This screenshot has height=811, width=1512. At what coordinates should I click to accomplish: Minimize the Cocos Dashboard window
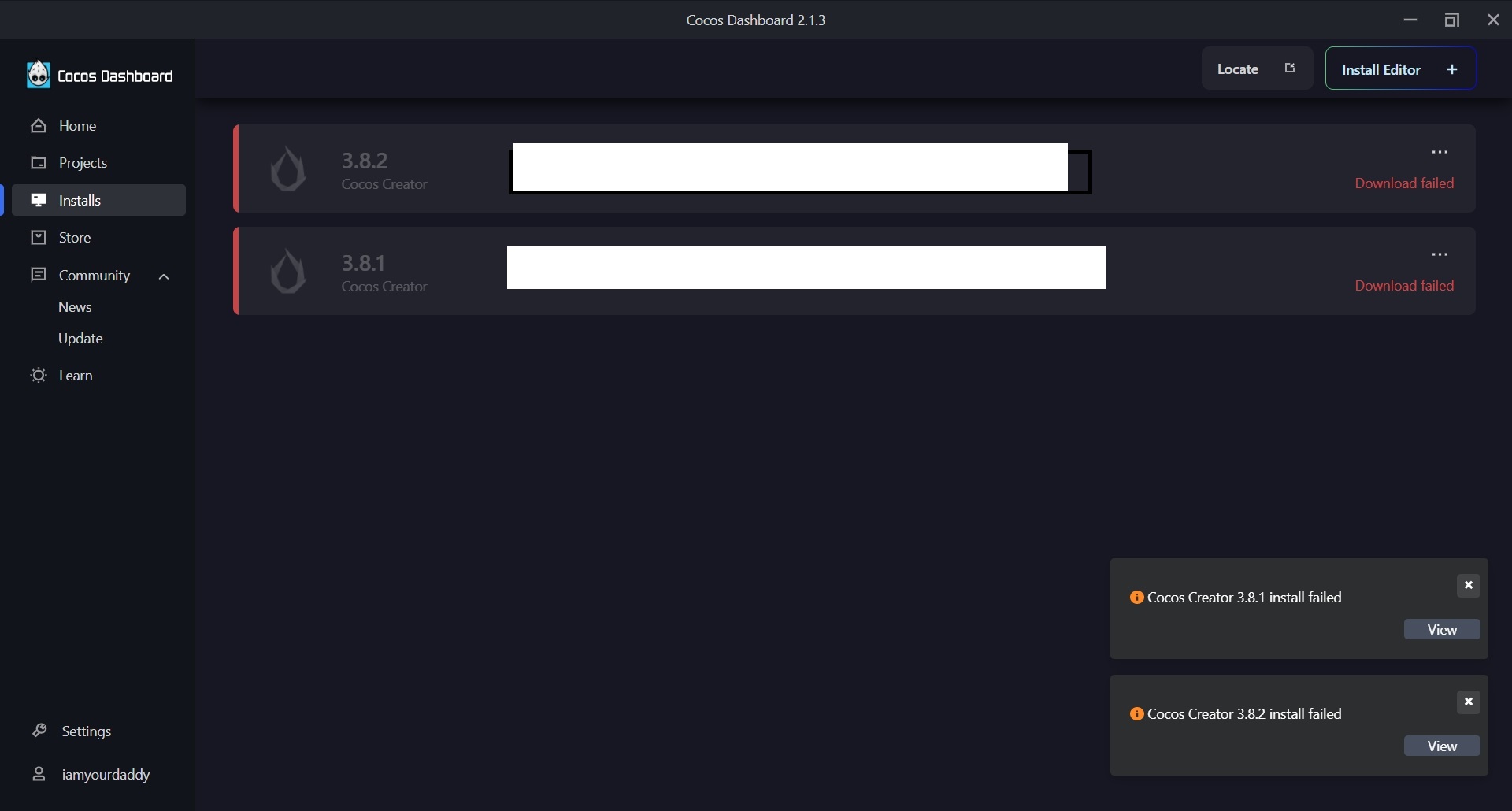[x=1410, y=20]
